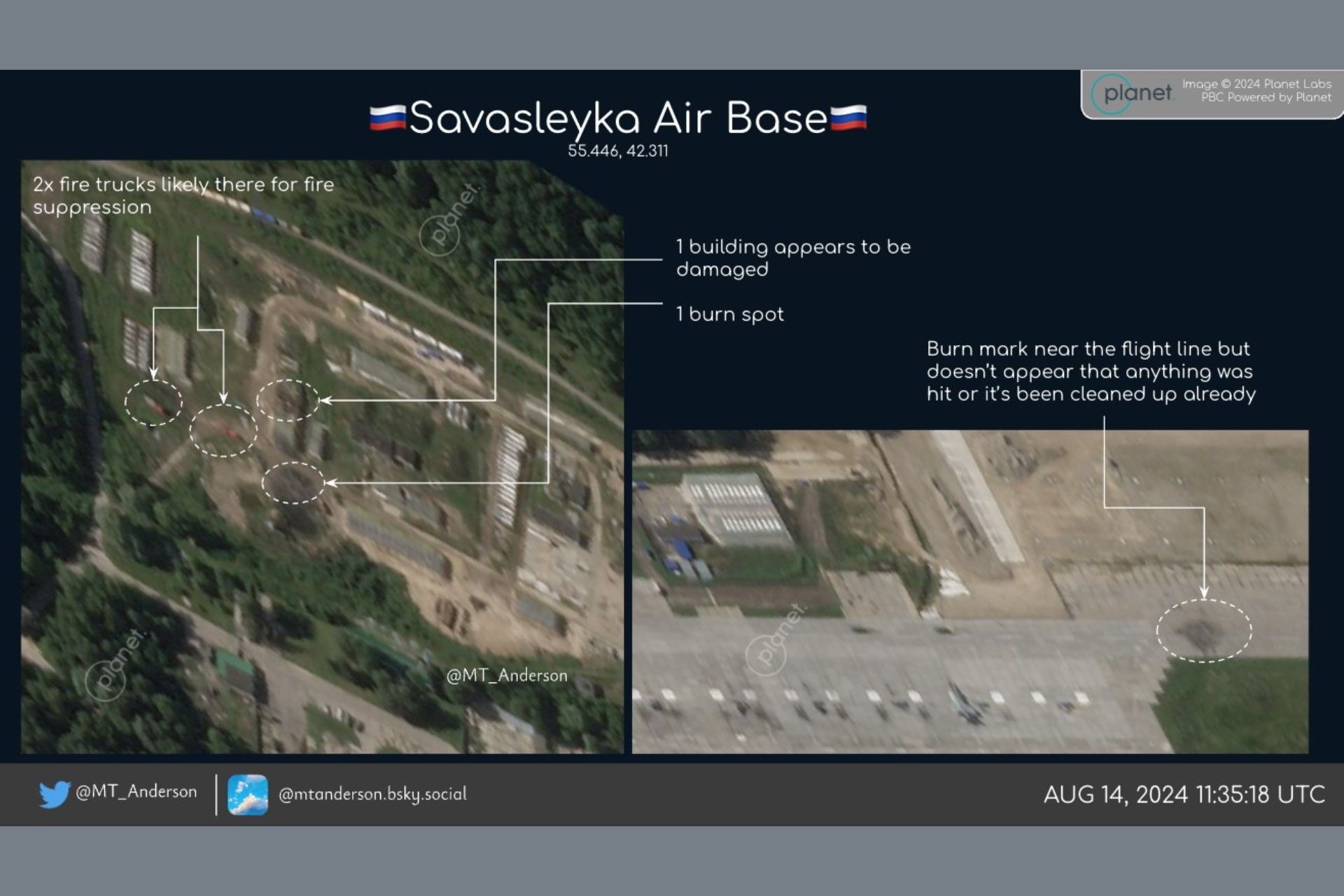Click the Planet watermark on the apron

point(775,639)
